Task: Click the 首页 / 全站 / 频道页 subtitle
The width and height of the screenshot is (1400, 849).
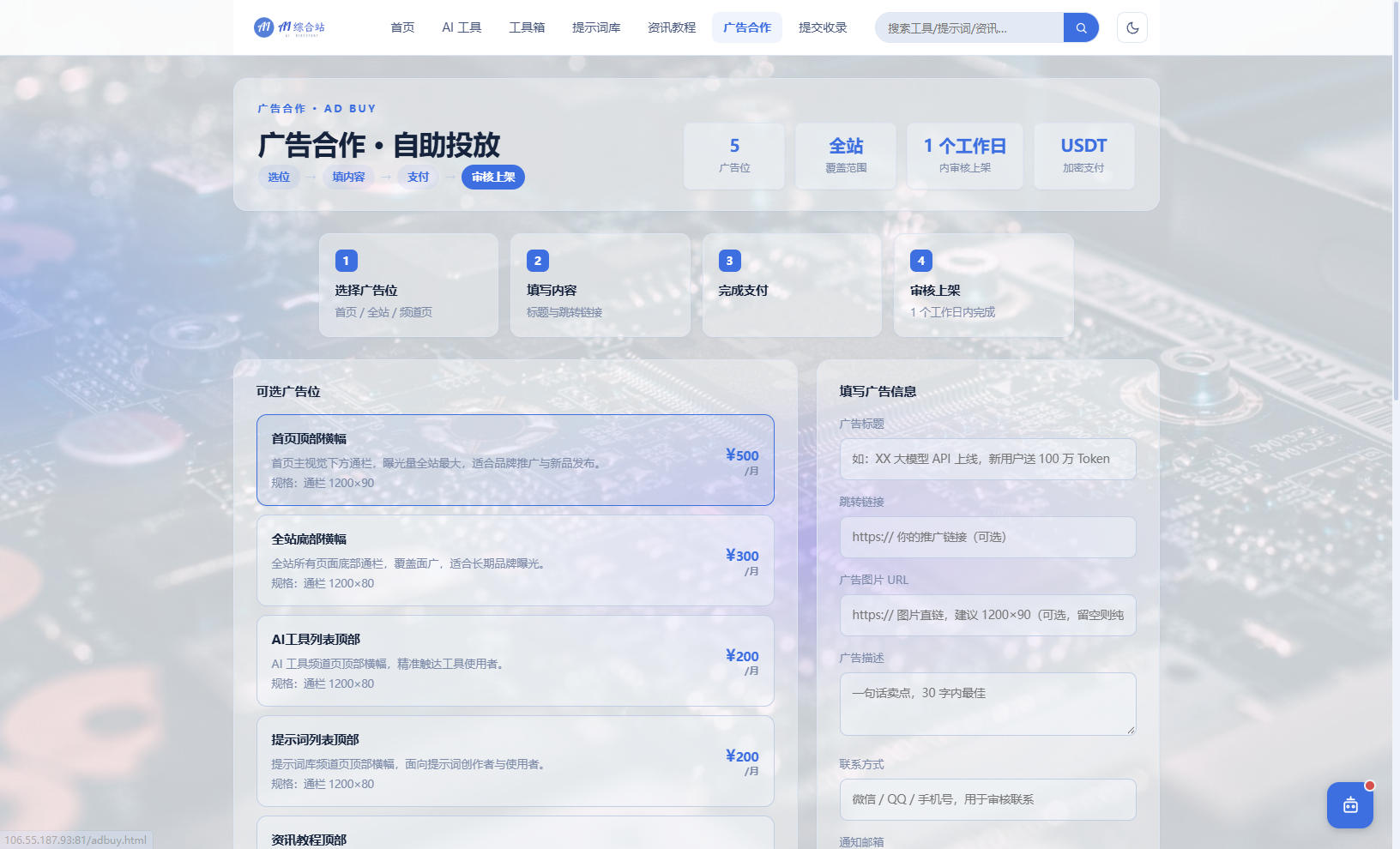Action: [x=383, y=312]
